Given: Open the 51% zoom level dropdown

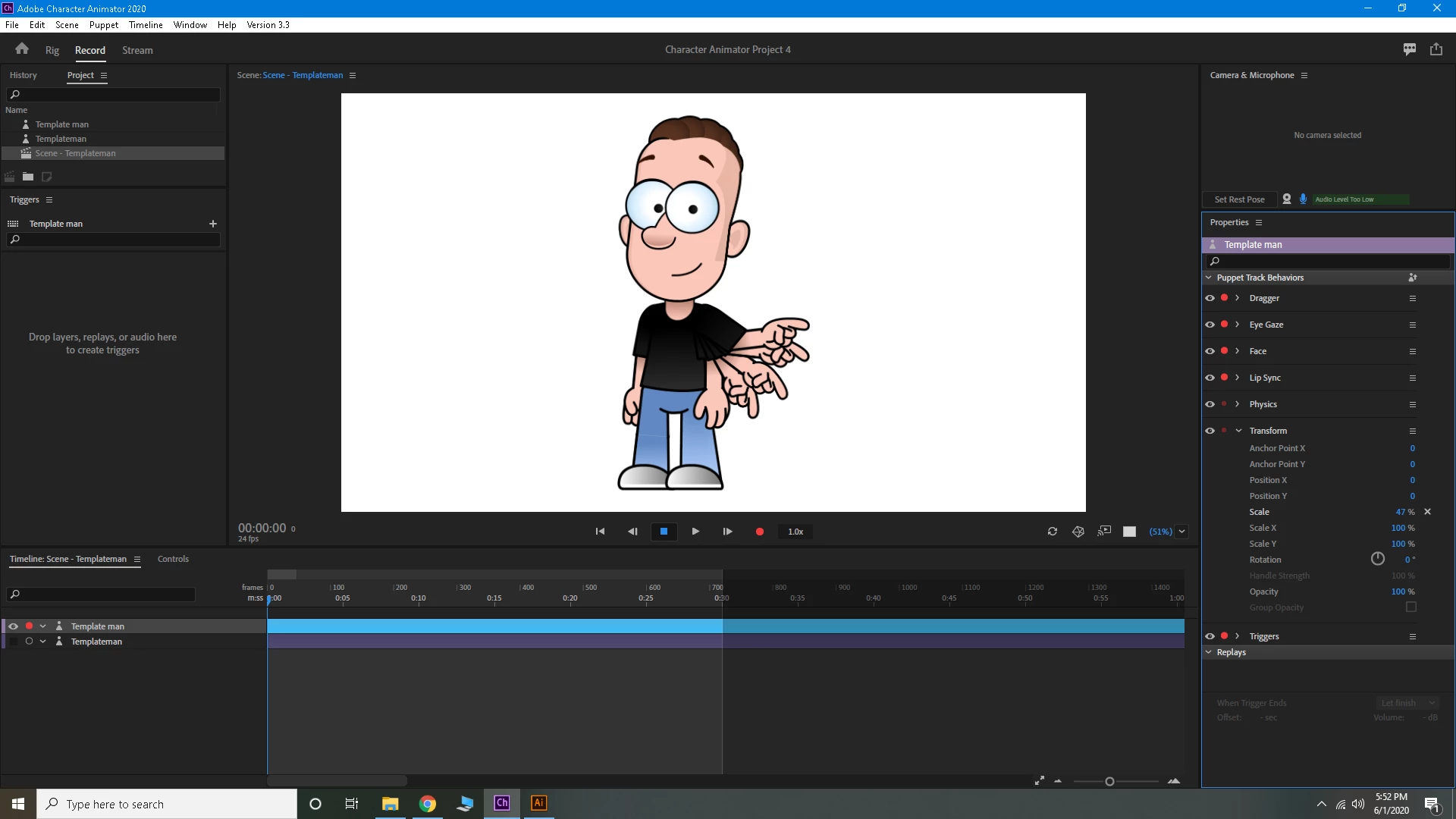Looking at the screenshot, I should (1181, 532).
